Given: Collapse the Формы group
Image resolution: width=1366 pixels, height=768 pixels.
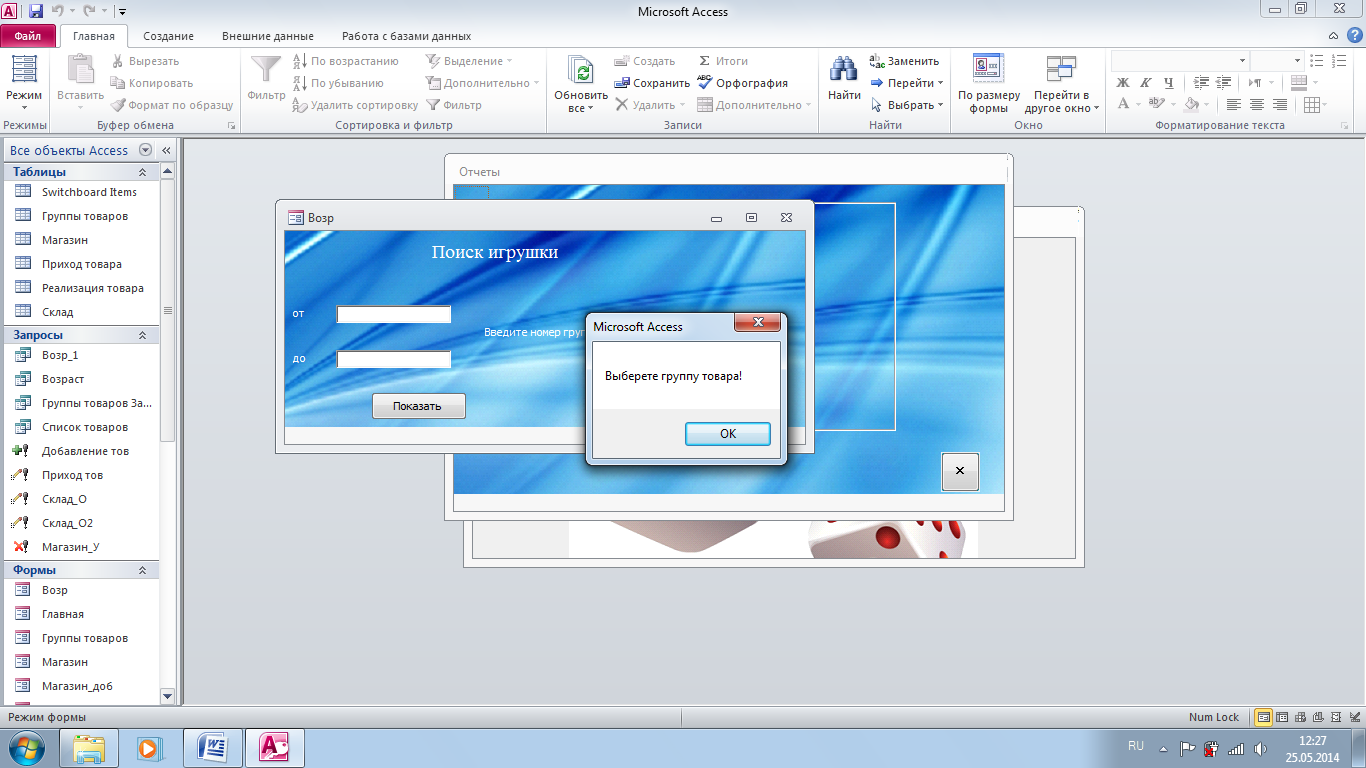Looking at the screenshot, I should point(142,570).
